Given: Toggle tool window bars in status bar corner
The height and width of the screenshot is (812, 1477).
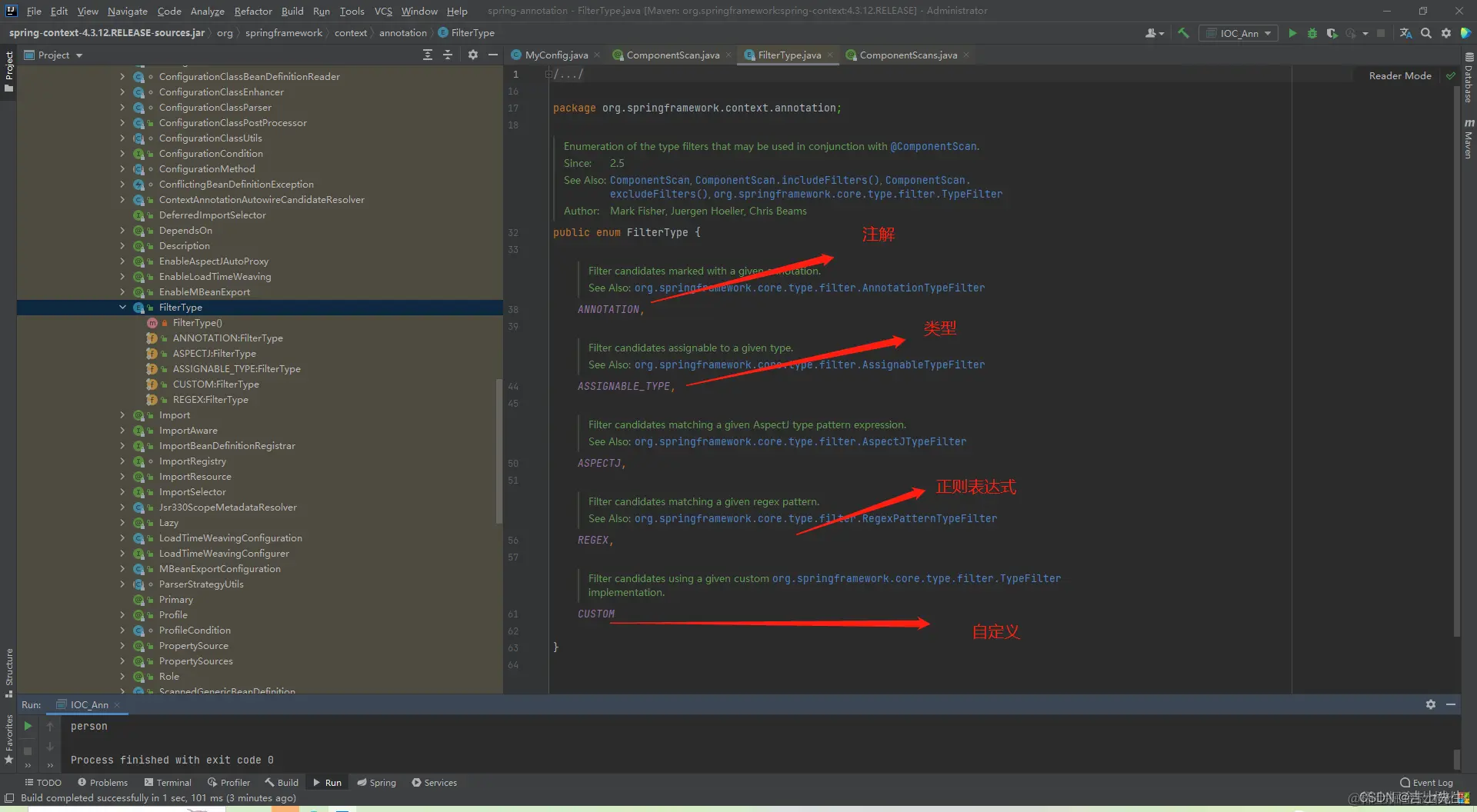Looking at the screenshot, I should point(9,798).
